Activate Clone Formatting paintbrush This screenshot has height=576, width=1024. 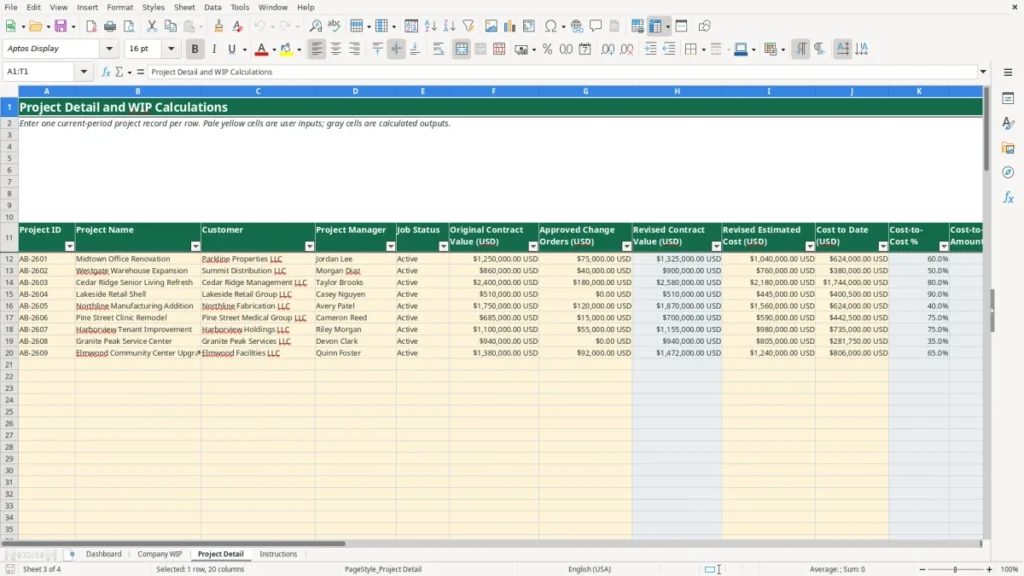click(x=218, y=26)
